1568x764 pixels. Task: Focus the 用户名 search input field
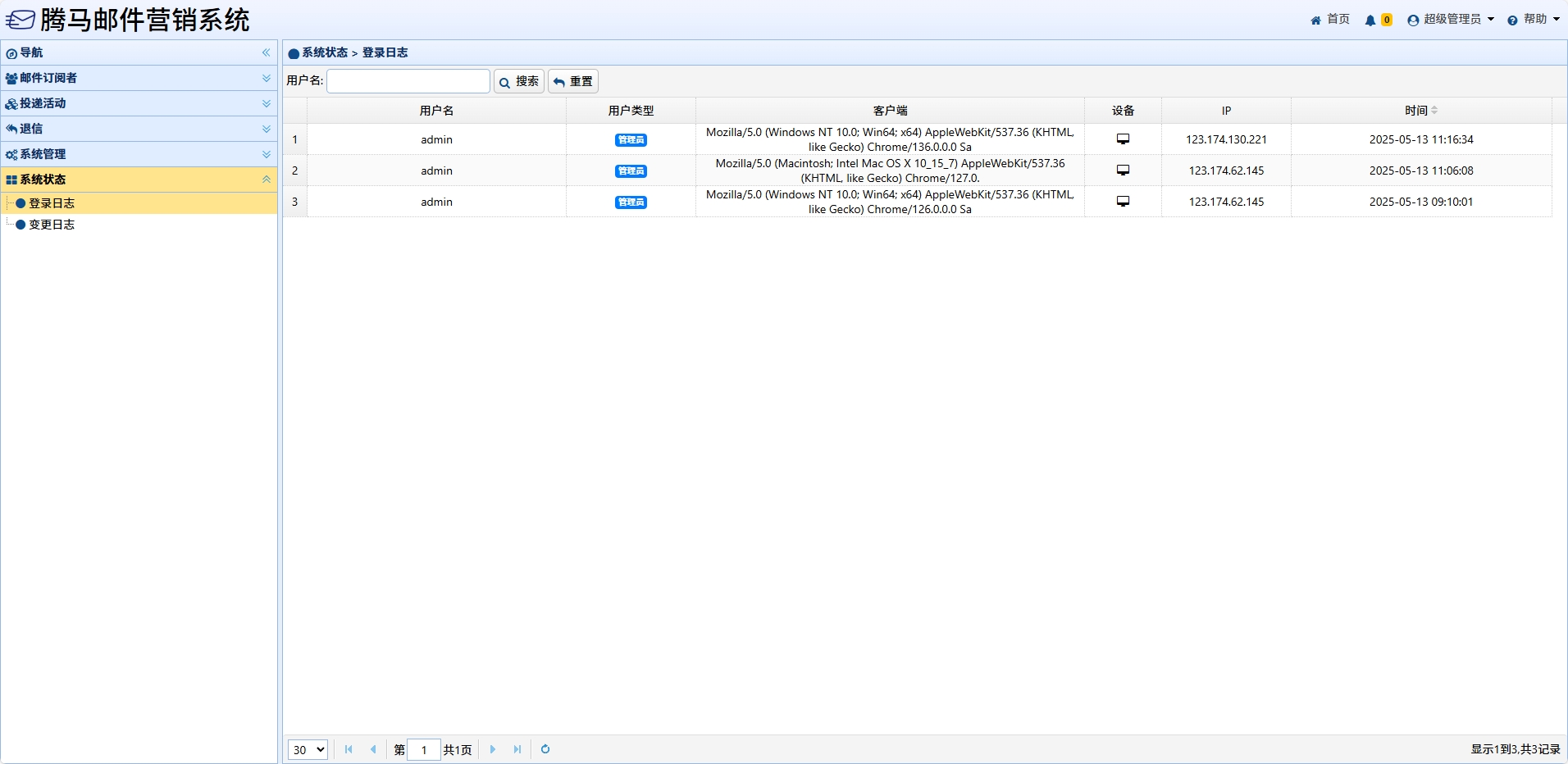point(408,81)
